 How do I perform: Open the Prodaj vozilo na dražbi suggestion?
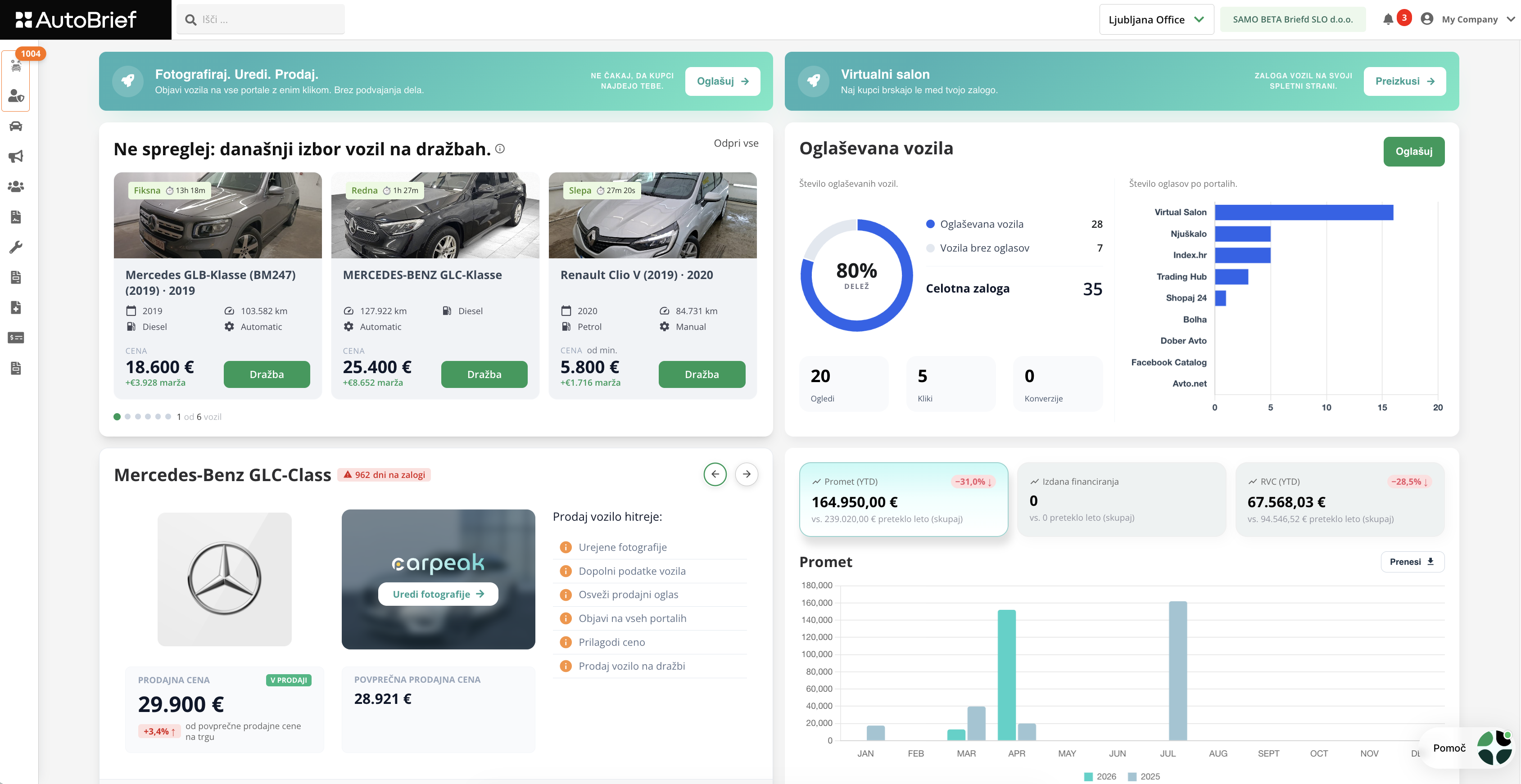tap(650, 666)
